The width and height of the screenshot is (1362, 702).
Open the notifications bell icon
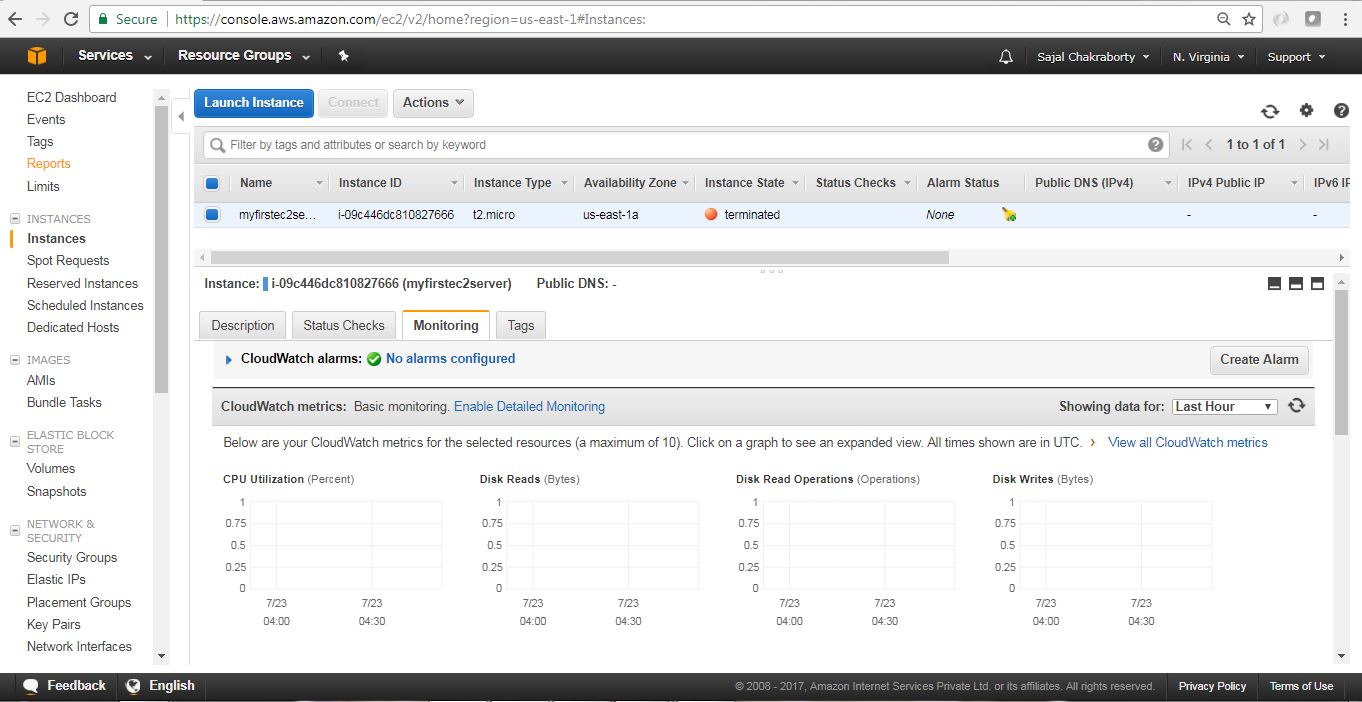(x=1006, y=57)
